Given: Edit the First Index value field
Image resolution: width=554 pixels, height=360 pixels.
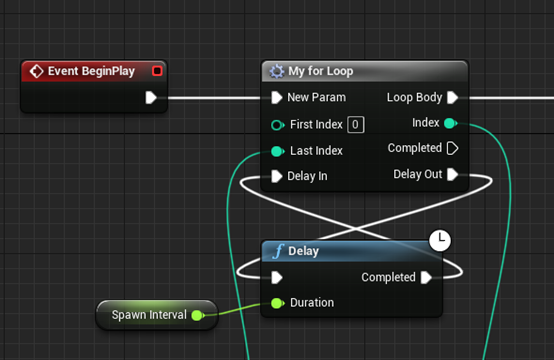Looking at the screenshot, I should [355, 124].
